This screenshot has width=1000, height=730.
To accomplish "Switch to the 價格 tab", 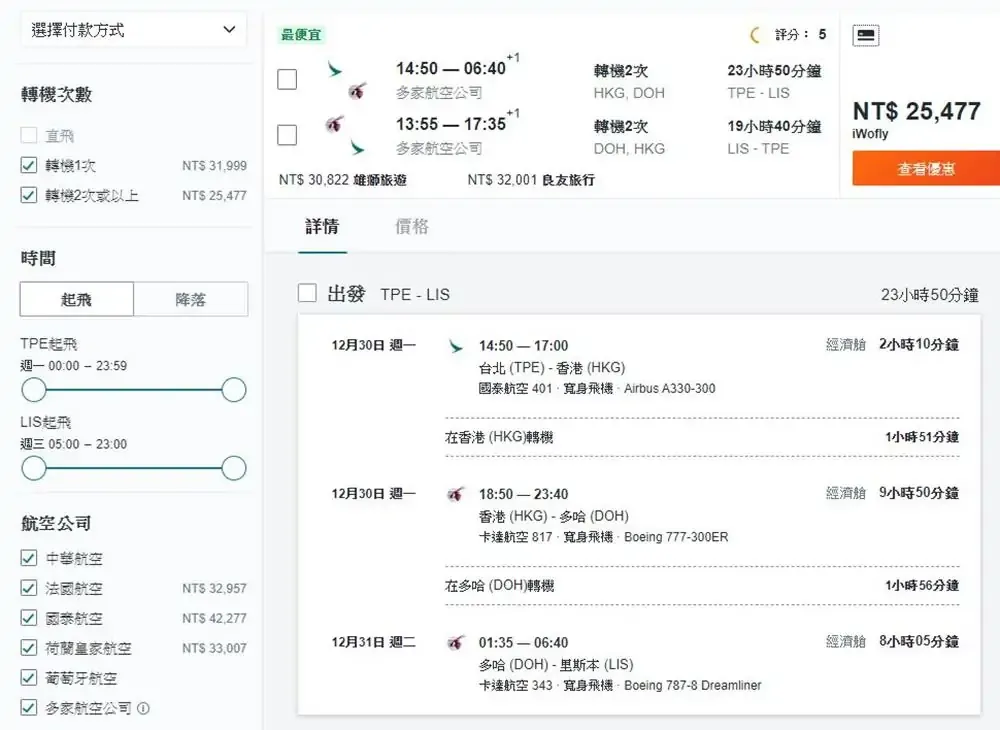I will point(412,227).
